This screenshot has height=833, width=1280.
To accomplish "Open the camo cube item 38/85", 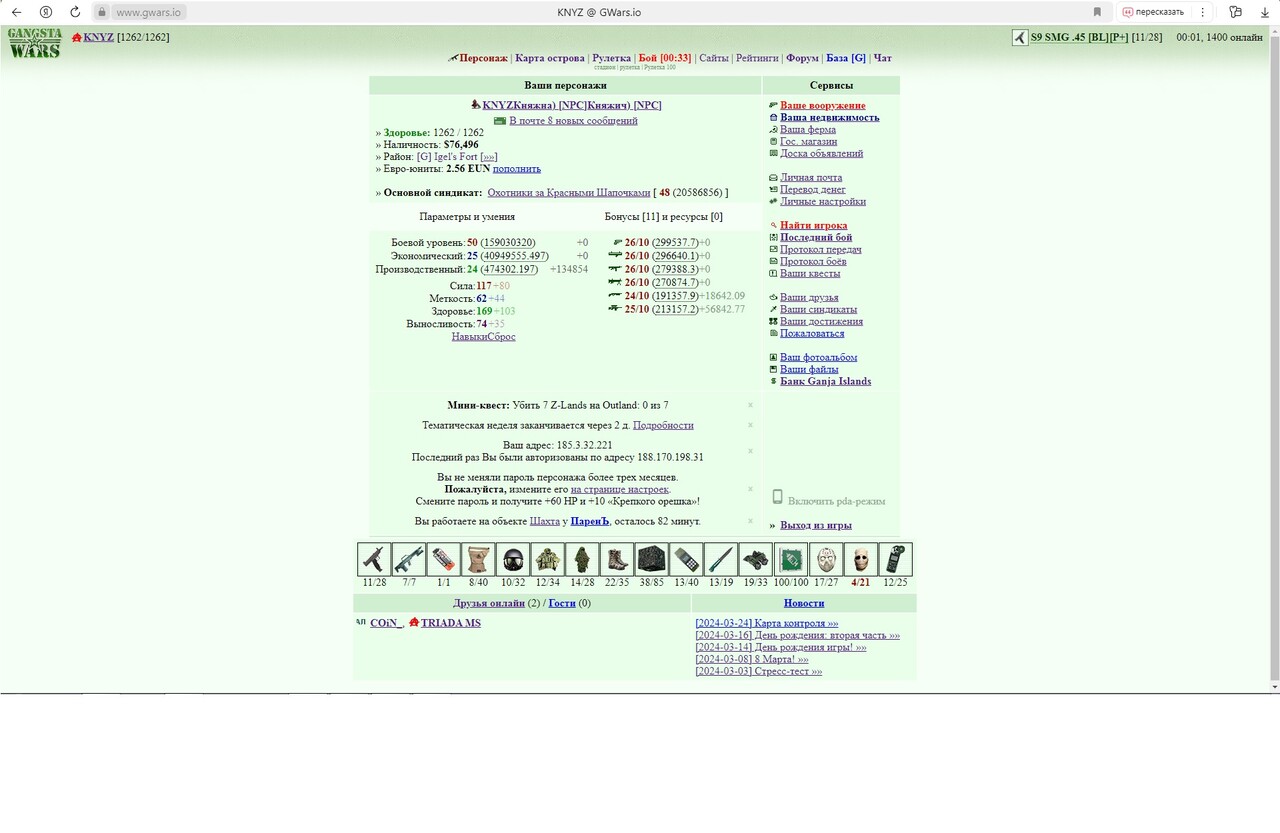I will (652, 559).
